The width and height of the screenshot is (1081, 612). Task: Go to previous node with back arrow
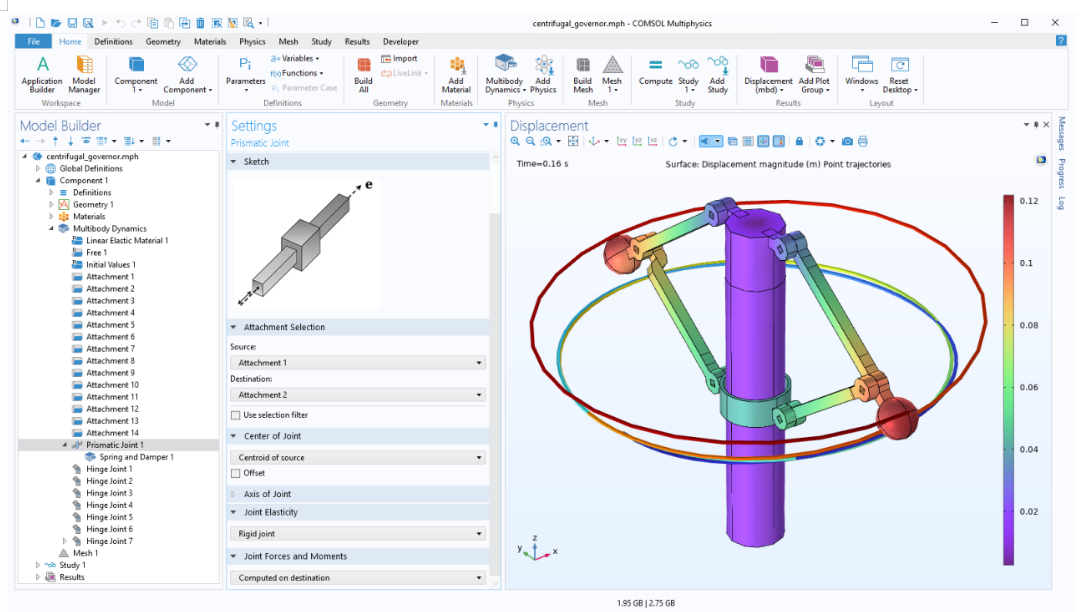point(25,141)
